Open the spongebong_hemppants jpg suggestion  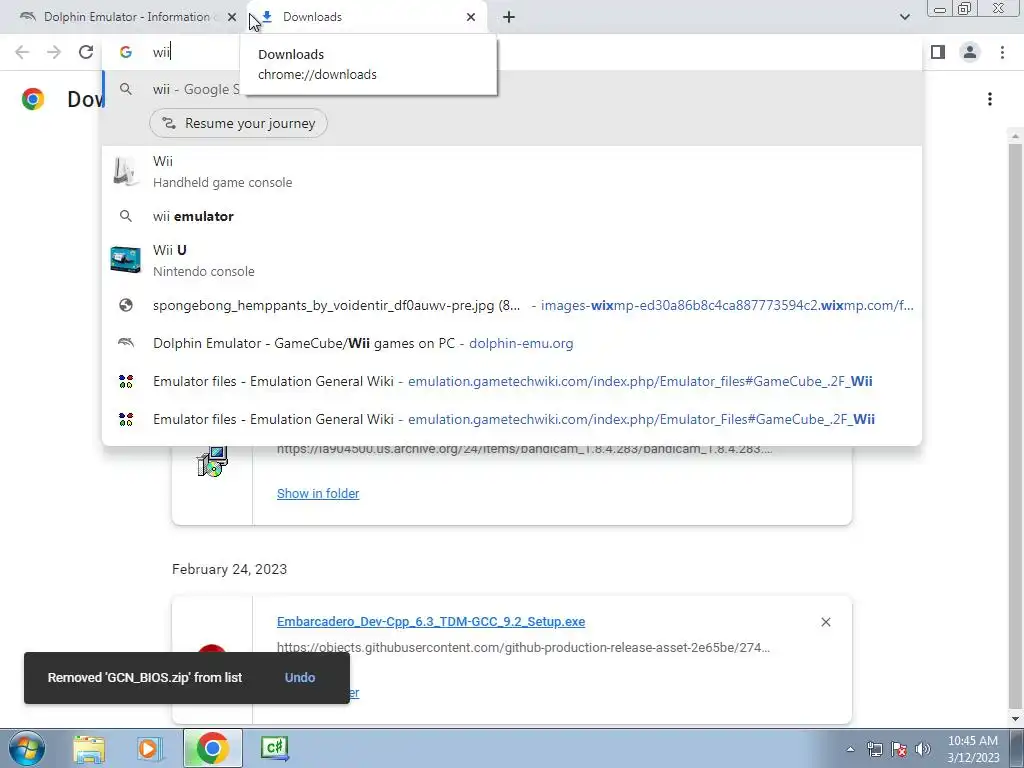click(x=512, y=306)
